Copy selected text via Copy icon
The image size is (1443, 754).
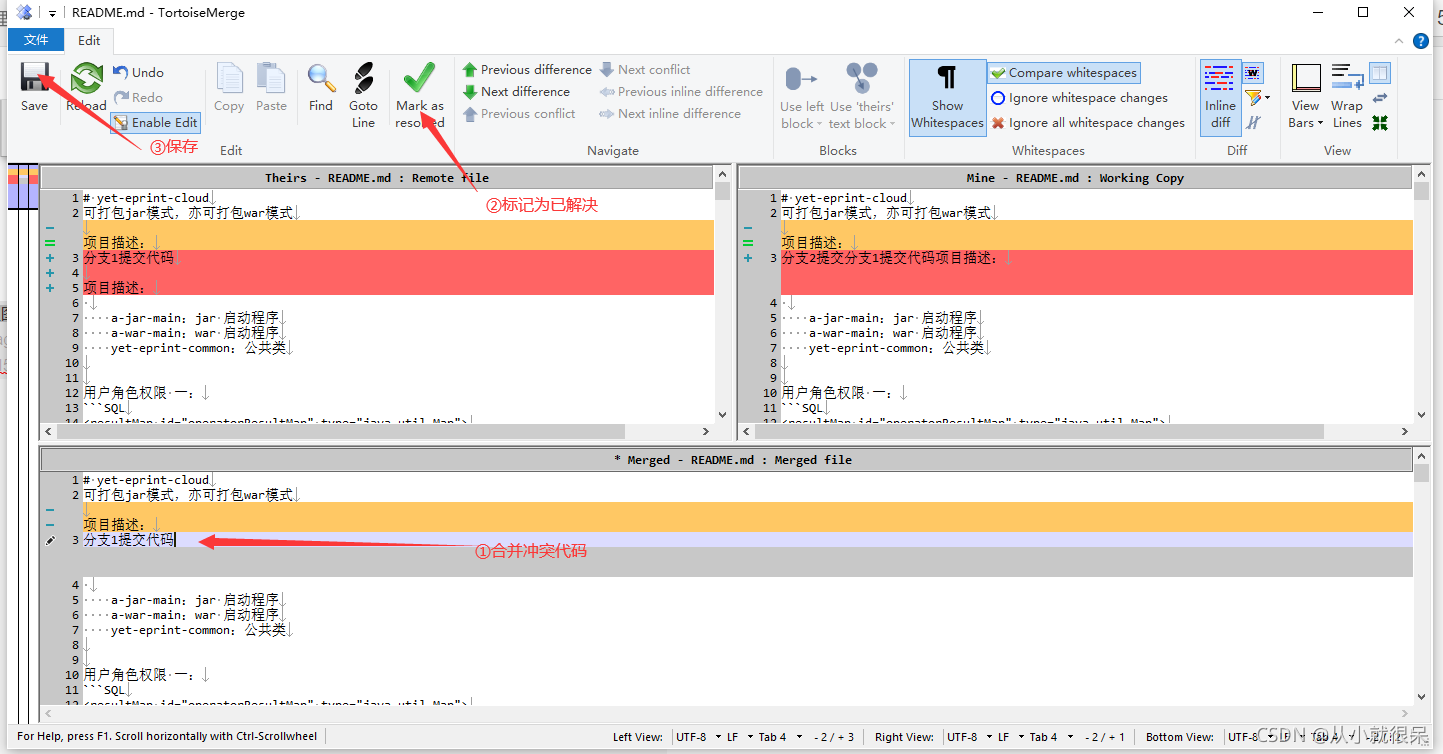point(229,87)
